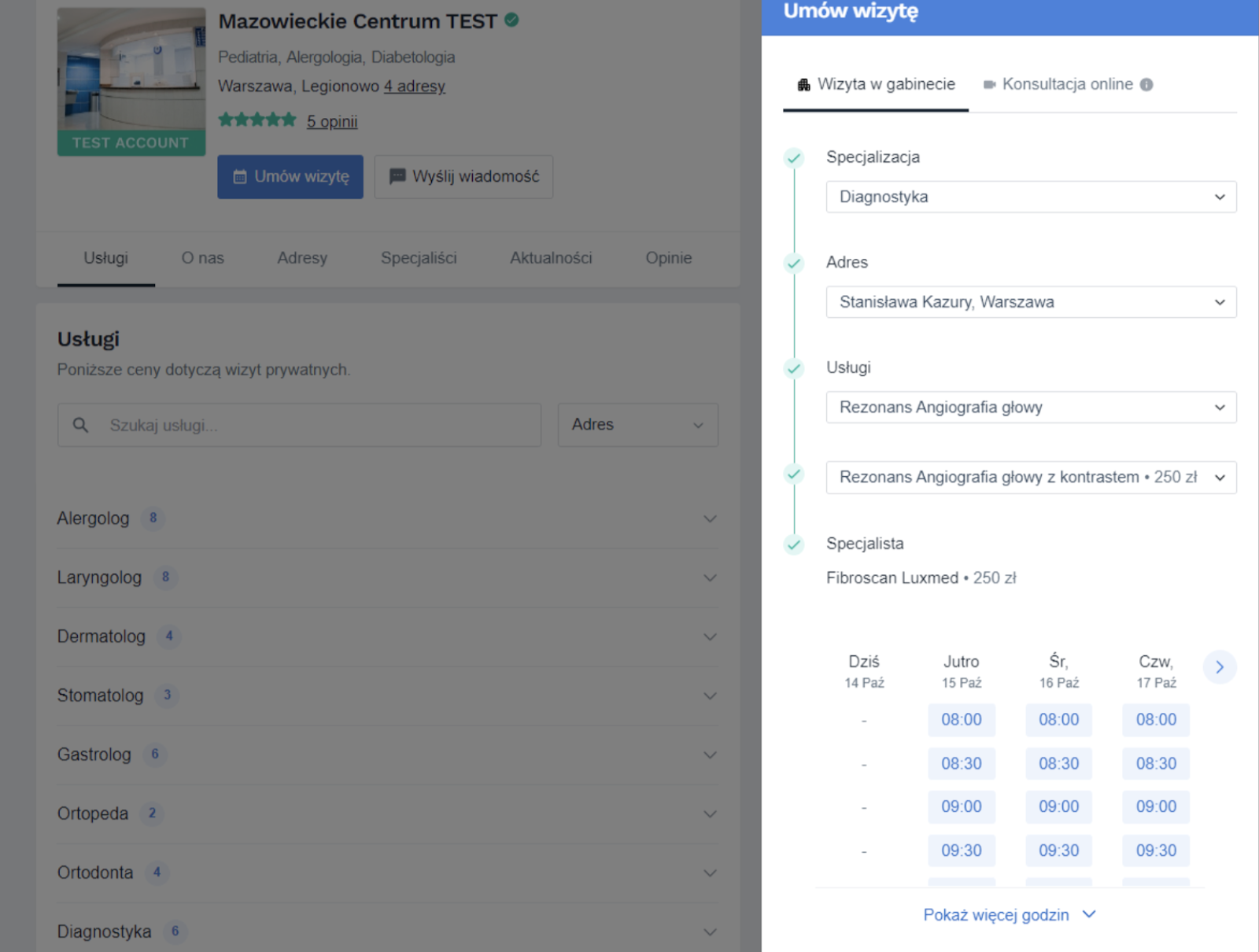The image size is (1259, 952).
Task: Click Pokaż więcej godzin
Action: pyautogui.click(x=996, y=914)
